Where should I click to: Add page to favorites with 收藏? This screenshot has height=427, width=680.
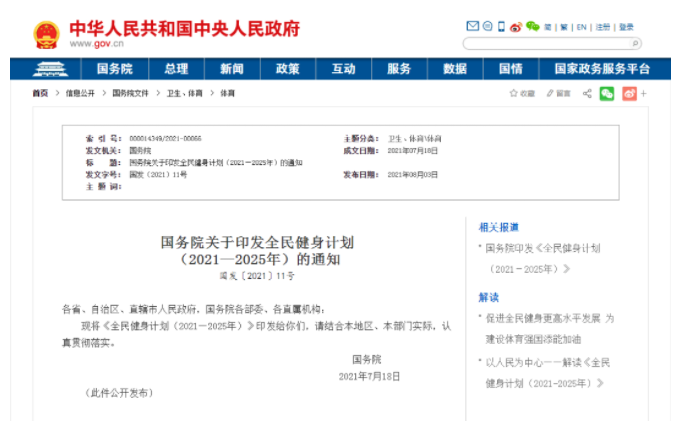coord(523,93)
